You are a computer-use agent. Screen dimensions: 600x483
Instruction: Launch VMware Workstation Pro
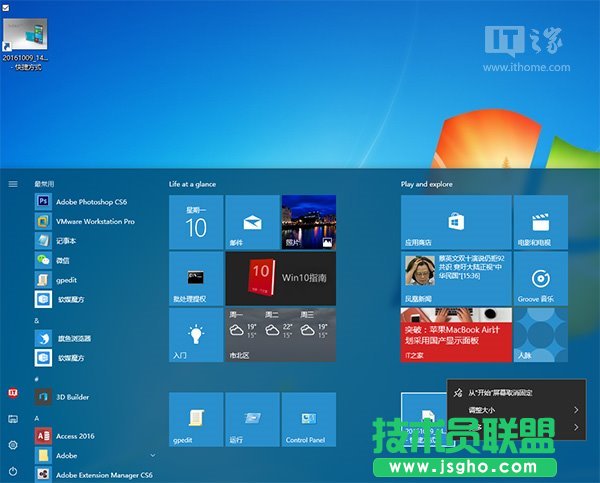(95, 221)
